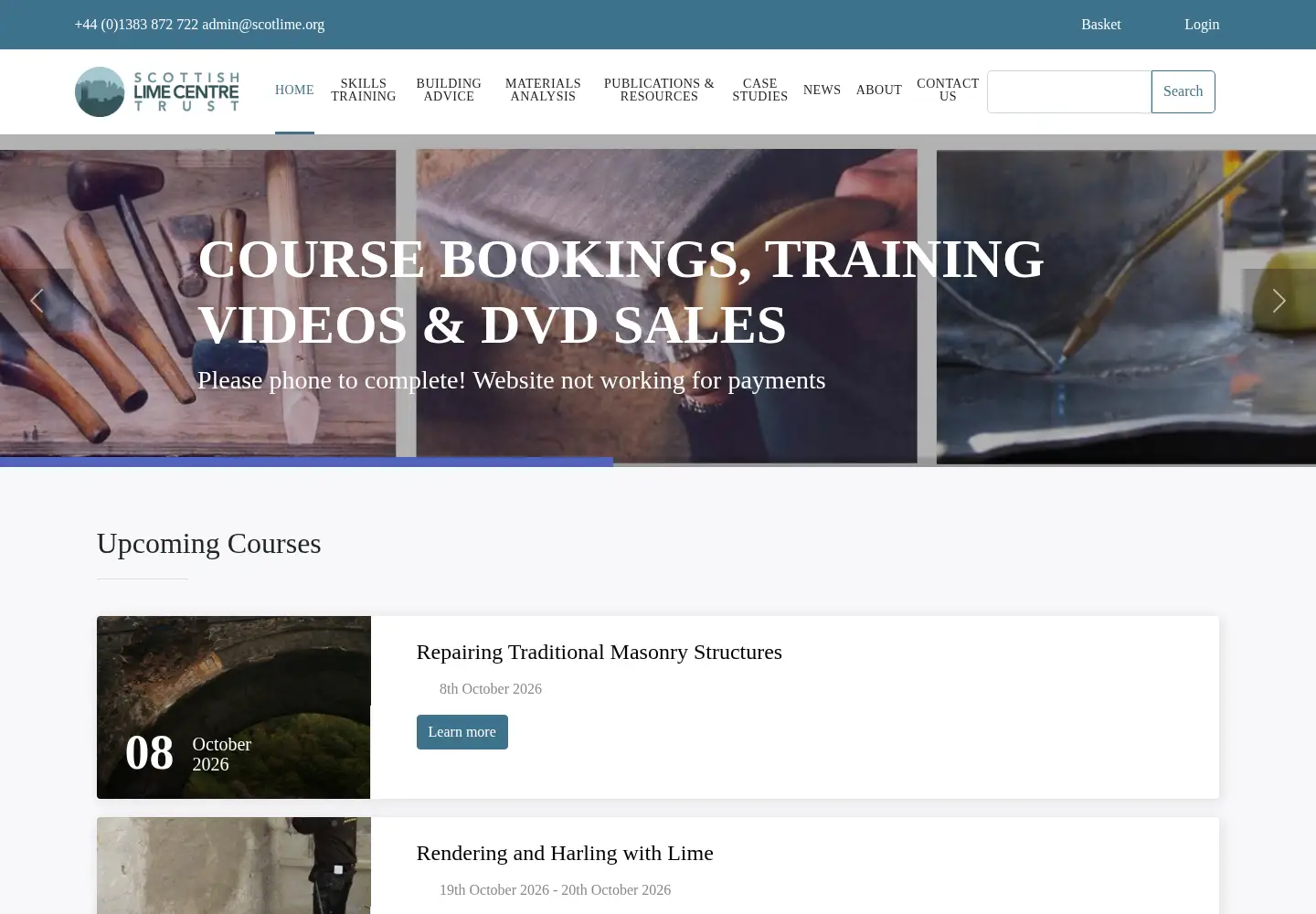1316x914 pixels.
Task: Click Learn more for the Masonry Structures course
Action: pos(462,732)
